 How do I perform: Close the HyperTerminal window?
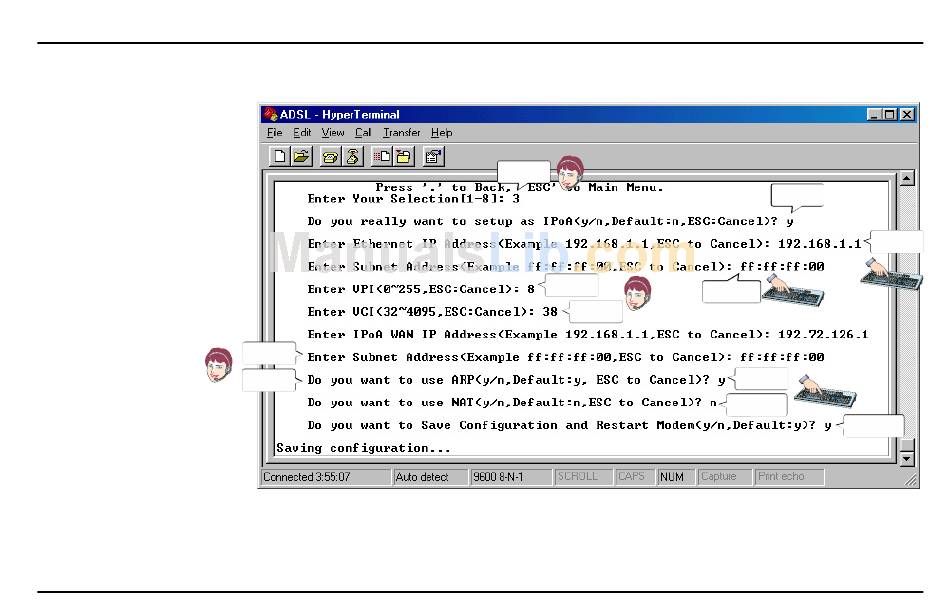point(907,114)
